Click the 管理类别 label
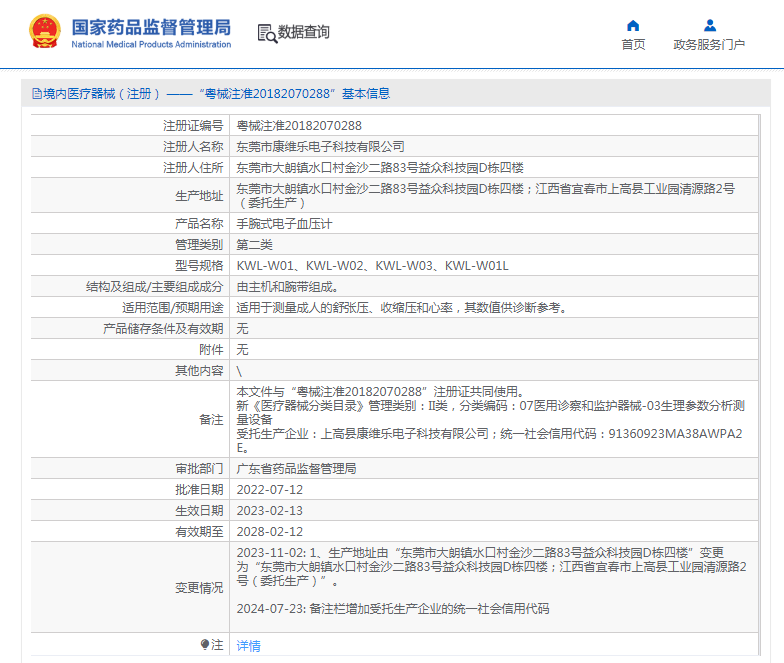784x663 pixels. click(x=199, y=244)
